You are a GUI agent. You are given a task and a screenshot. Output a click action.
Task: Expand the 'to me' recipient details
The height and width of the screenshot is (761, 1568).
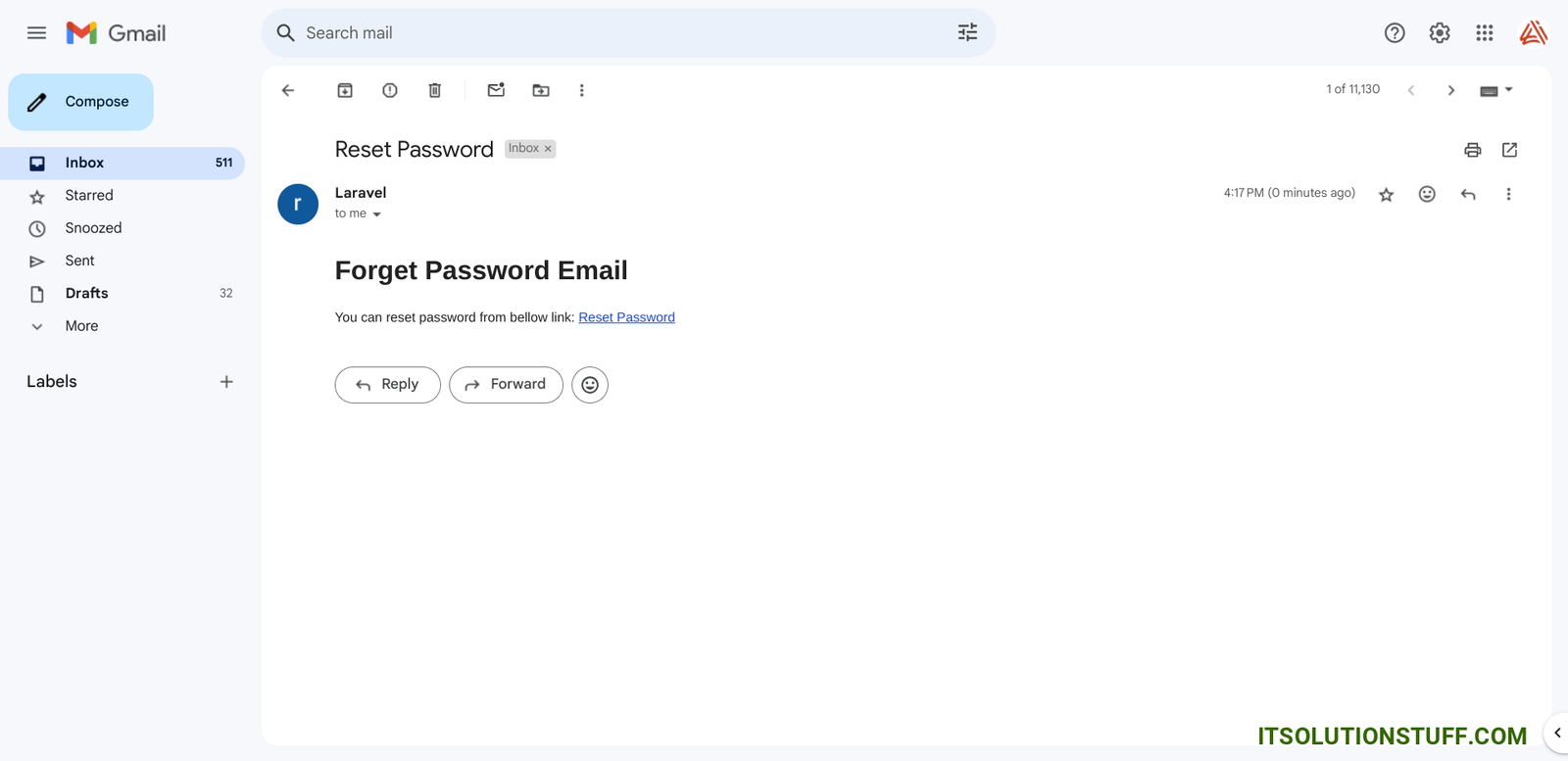click(x=376, y=214)
